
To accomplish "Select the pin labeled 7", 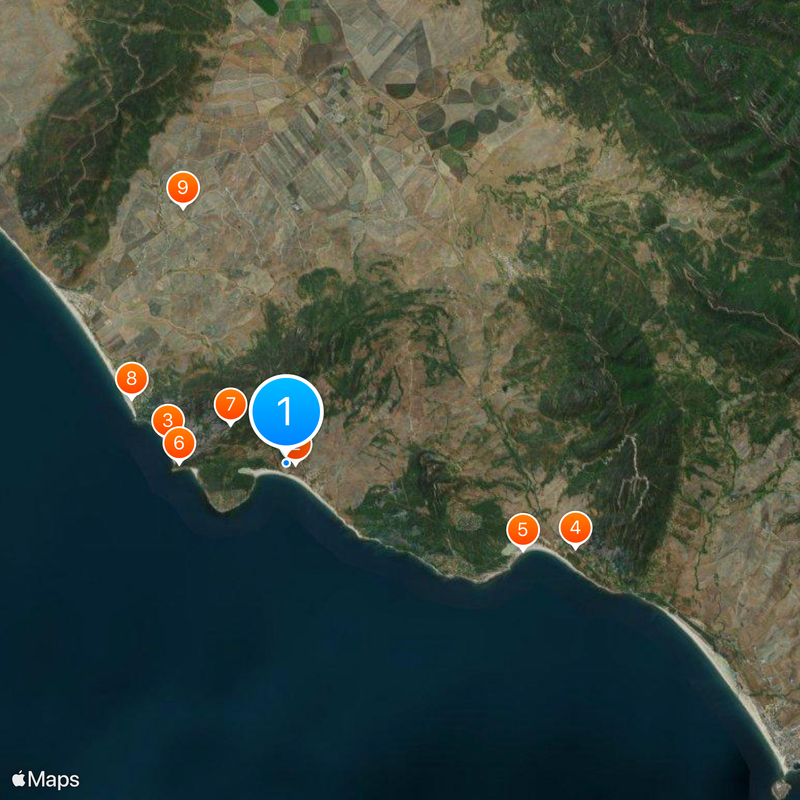I will 231,405.
